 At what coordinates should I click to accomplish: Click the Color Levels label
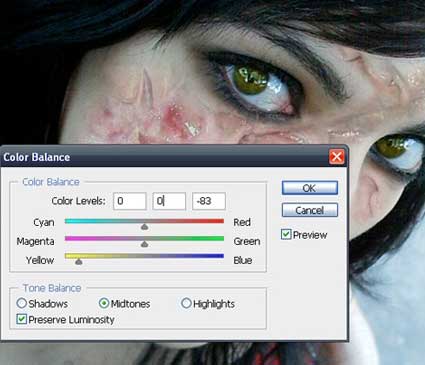pyautogui.click(x=78, y=201)
